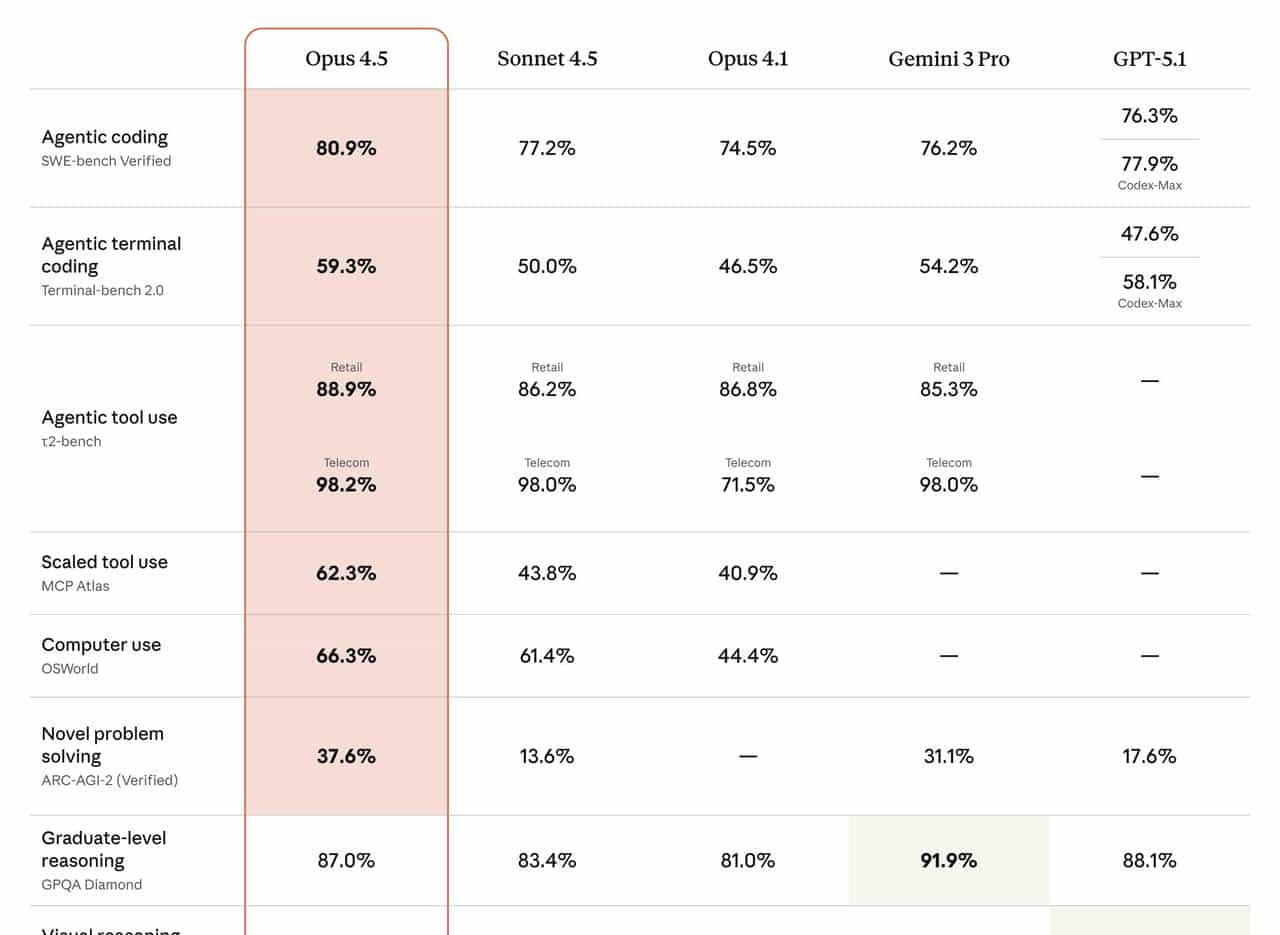
Task: Click Opus 4.5's 37.6% ARC-AGI-2 score
Action: point(346,756)
